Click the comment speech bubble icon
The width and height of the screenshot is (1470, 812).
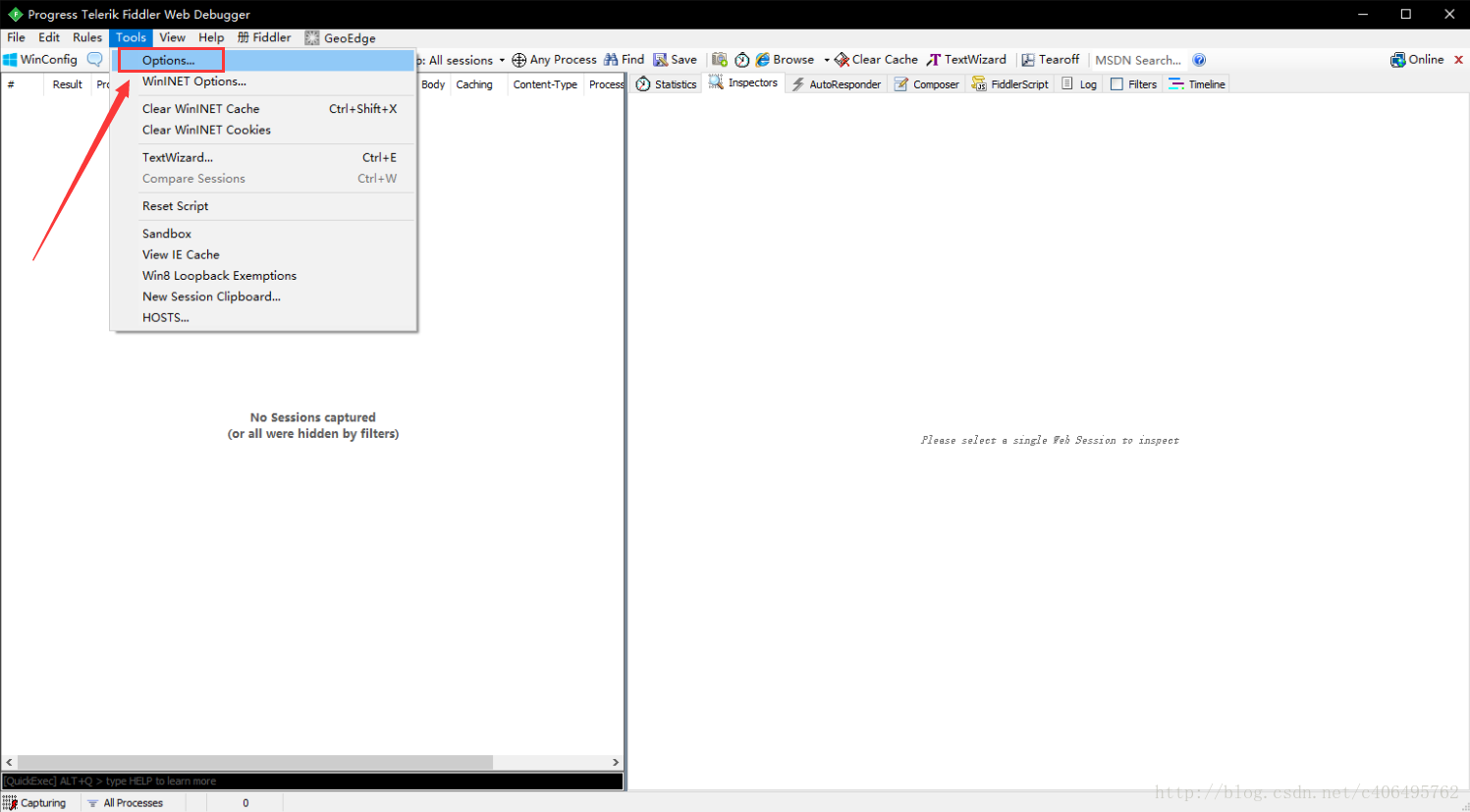pos(94,60)
